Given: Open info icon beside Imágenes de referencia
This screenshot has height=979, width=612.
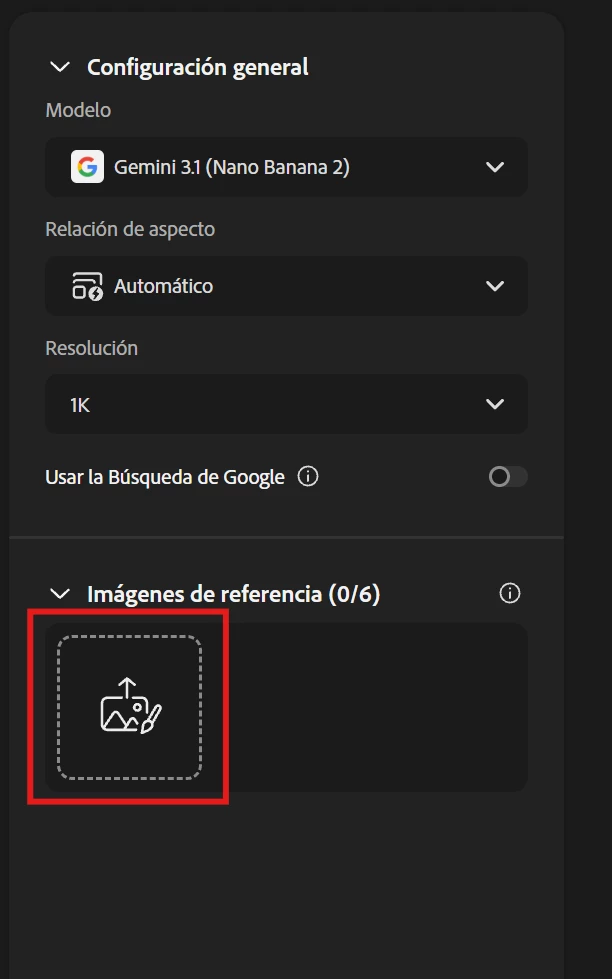Looking at the screenshot, I should coord(510,593).
